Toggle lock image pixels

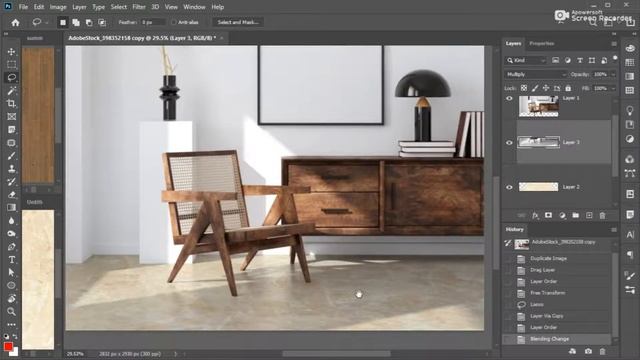(x=535, y=88)
